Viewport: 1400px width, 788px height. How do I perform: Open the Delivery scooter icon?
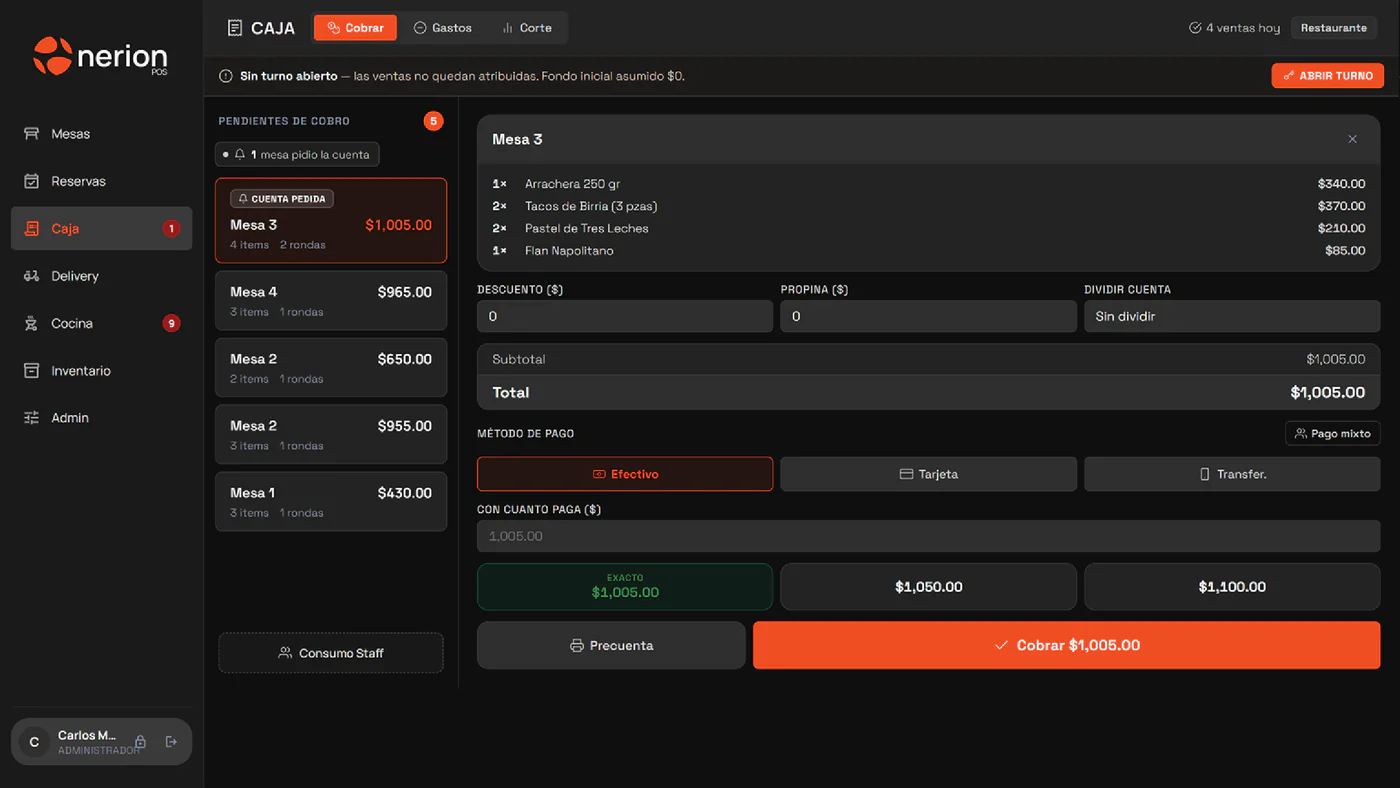pos(31,276)
